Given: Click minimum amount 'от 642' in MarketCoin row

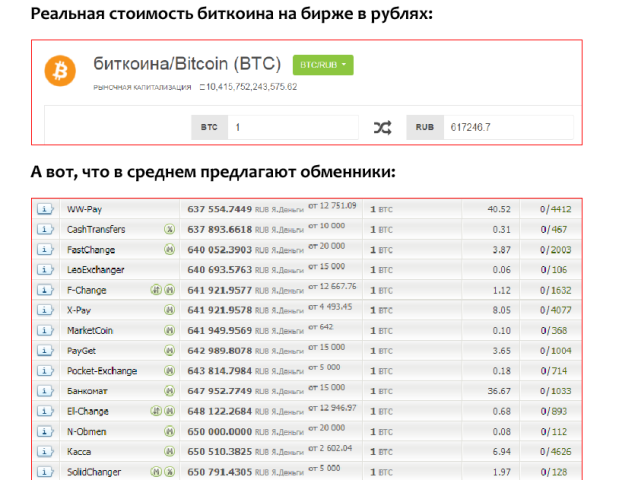Looking at the screenshot, I should (x=321, y=327).
